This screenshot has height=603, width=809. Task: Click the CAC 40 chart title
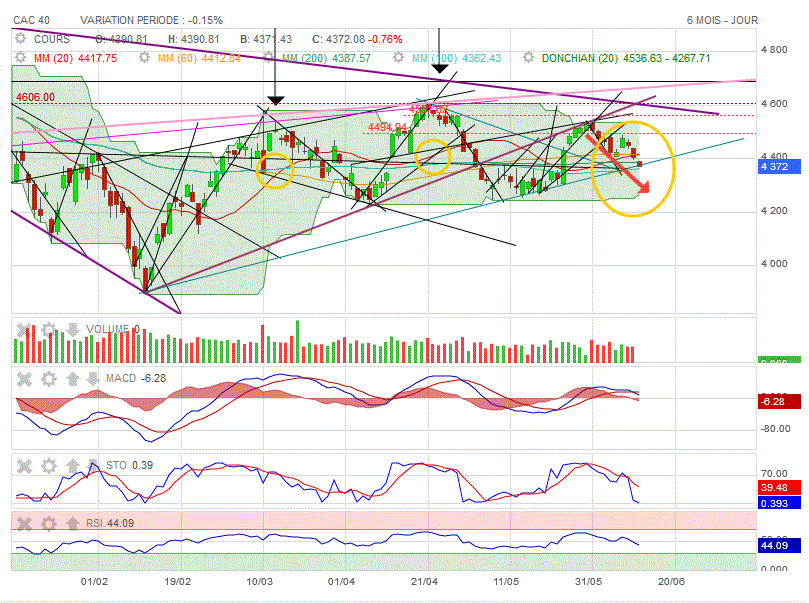pyautogui.click(x=31, y=20)
